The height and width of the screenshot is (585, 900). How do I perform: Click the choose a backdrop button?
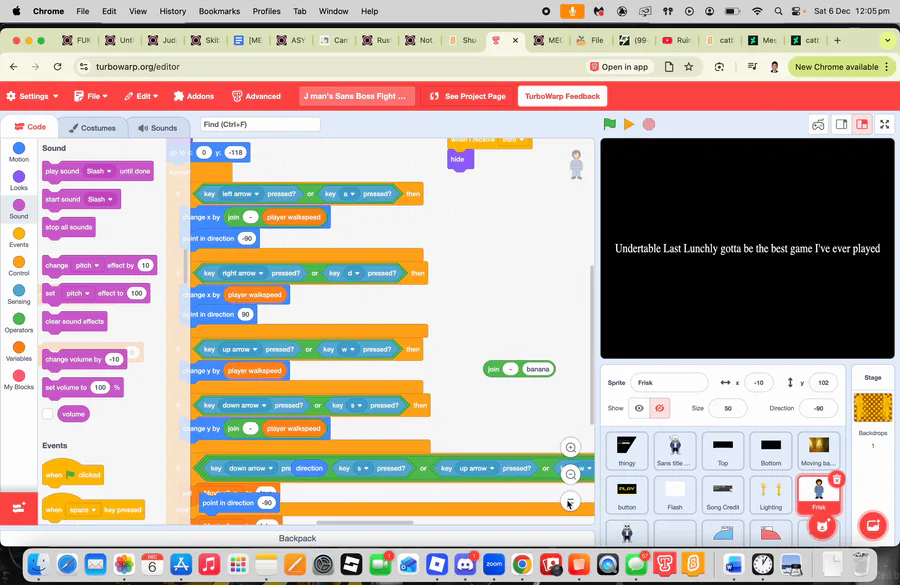pyautogui.click(x=872, y=525)
